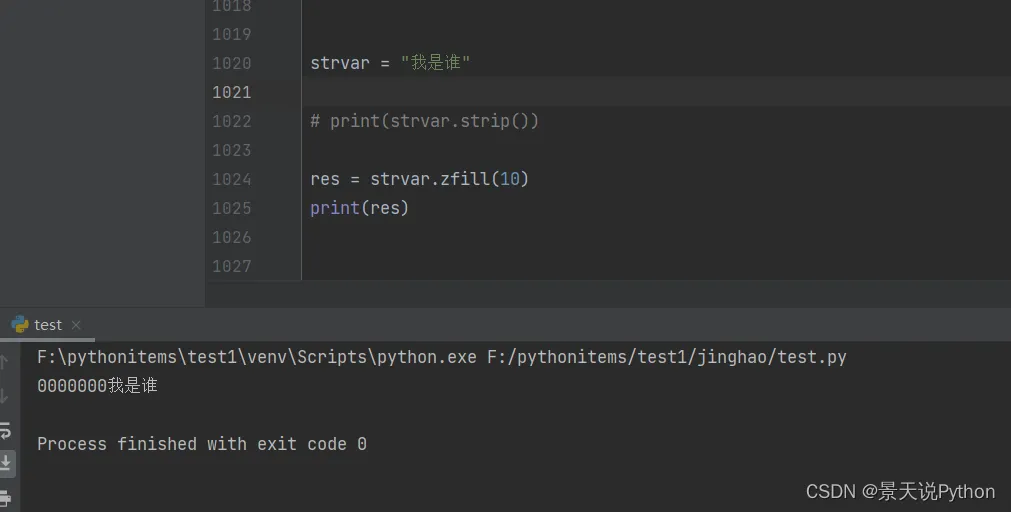Place cursor on highlighted empty line 1021
The image size is (1011, 512).
(x=600, y=92)
